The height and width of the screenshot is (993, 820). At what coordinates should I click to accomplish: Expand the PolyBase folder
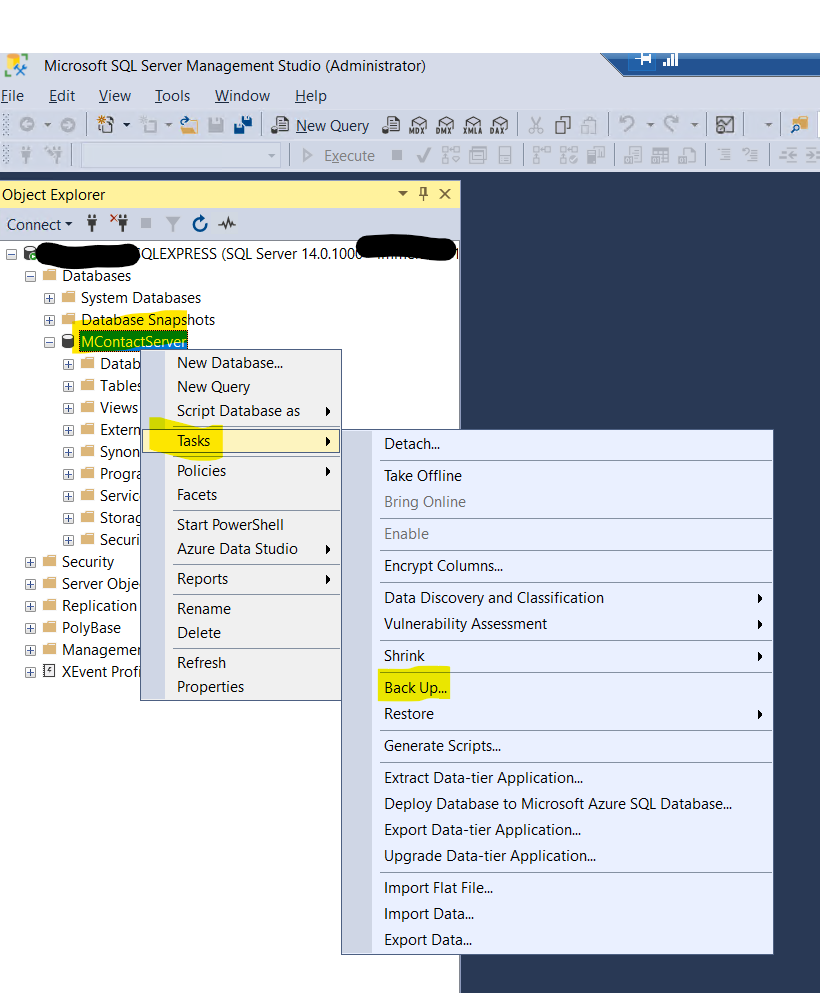[30, 628]
